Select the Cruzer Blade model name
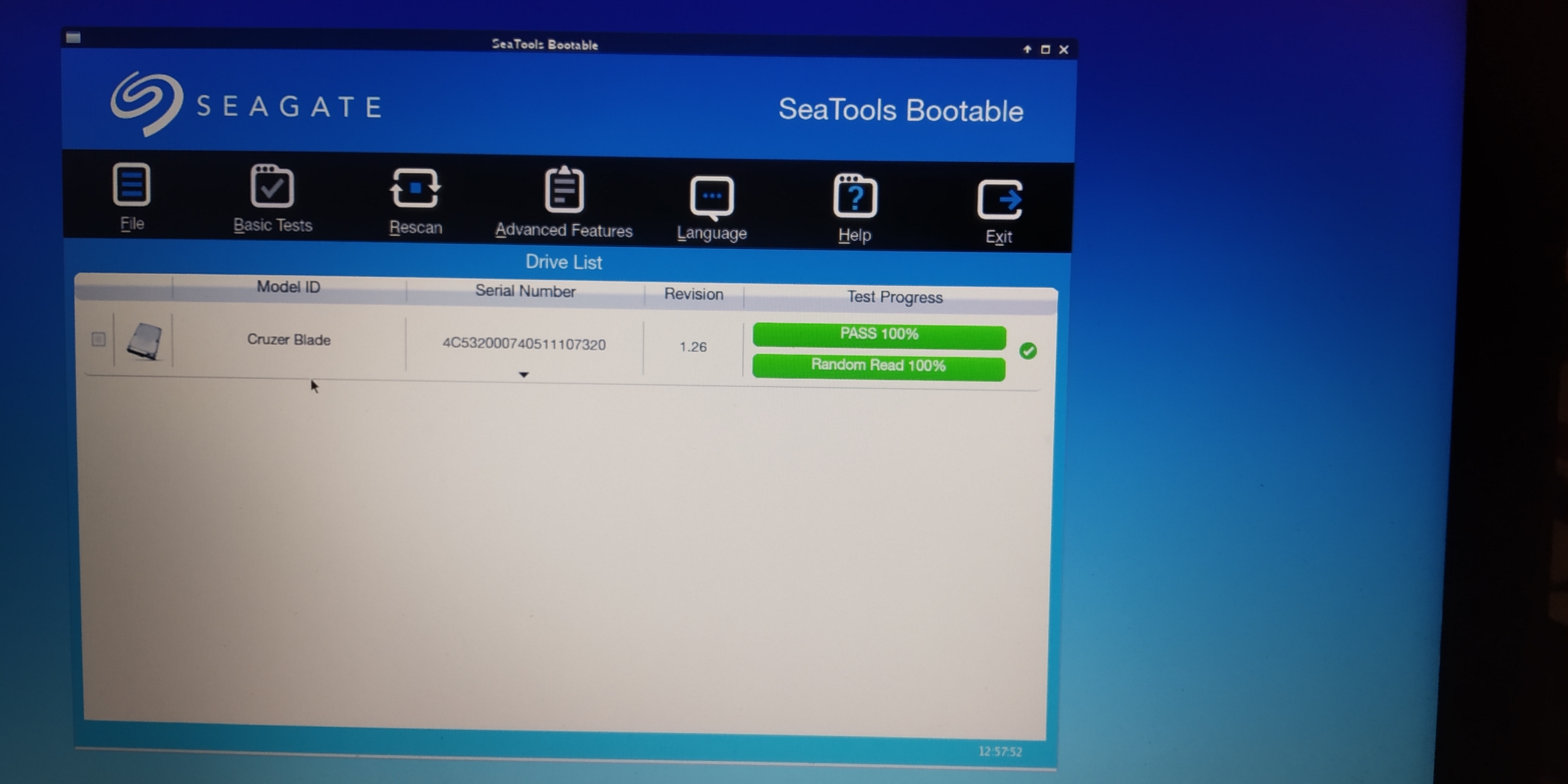This screenshot has height=784, width=1568. (x=289, y=339)
